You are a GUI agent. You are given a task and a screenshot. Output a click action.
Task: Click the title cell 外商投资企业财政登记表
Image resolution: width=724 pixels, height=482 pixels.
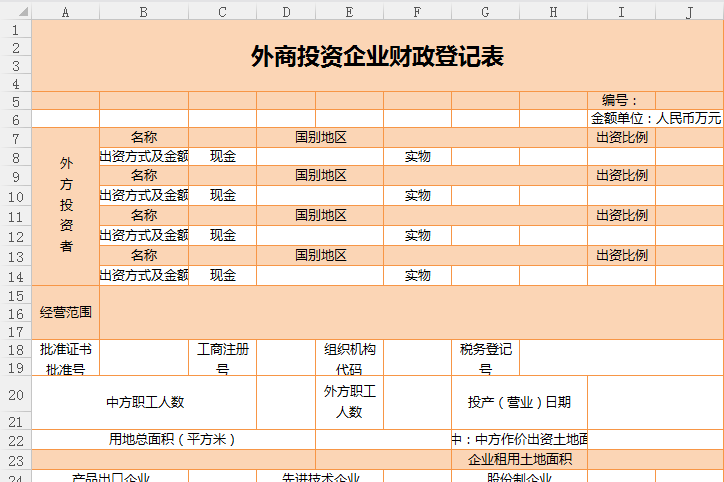[377, 57]
